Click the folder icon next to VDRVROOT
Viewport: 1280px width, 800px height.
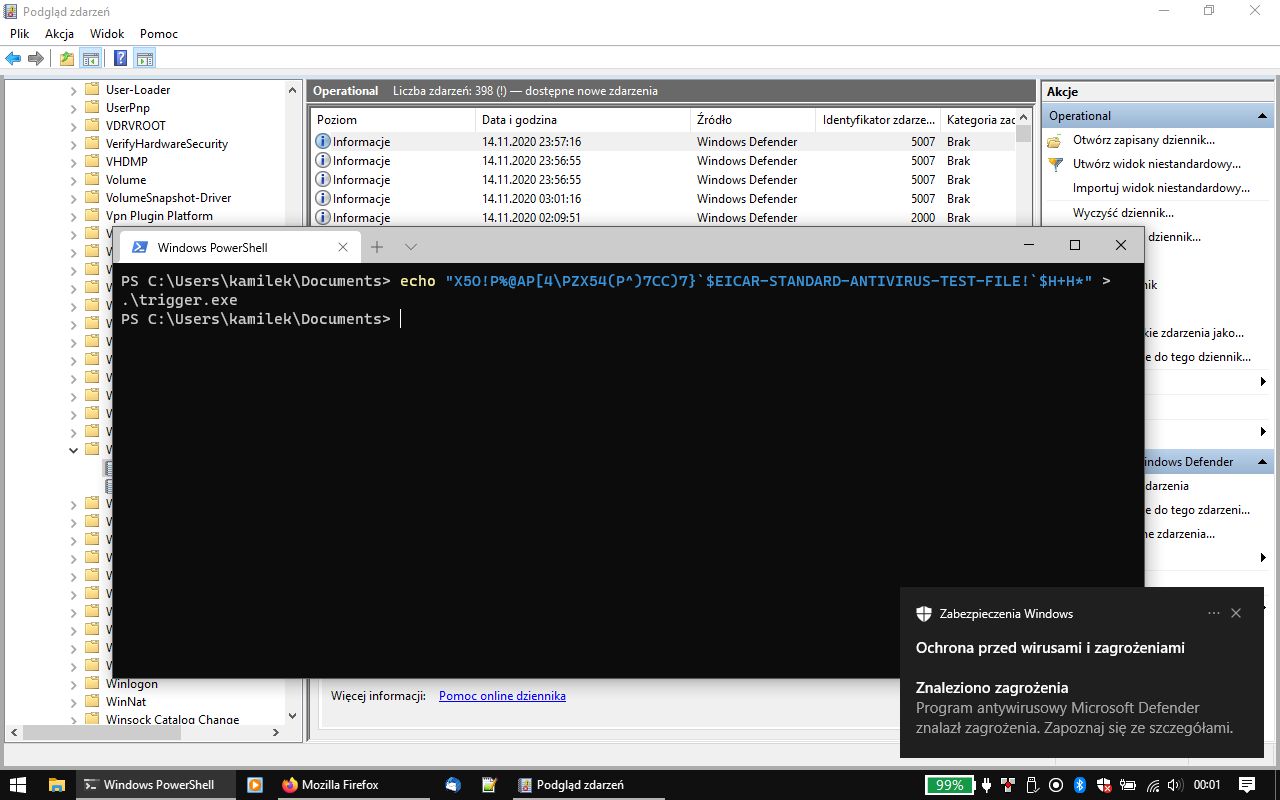pyautogui.click(x=93, y=126)
